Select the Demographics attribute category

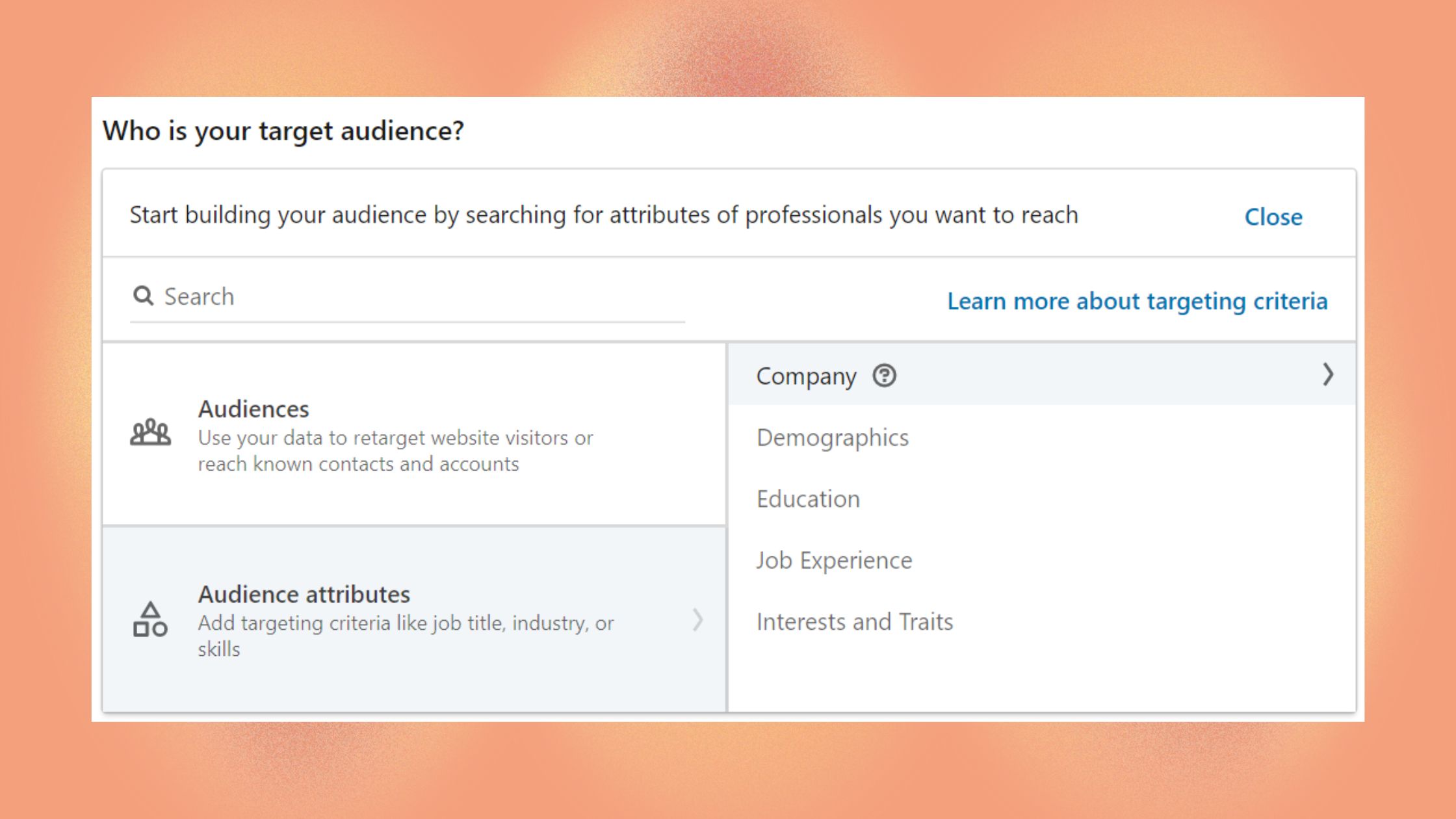tap(832, 437)
